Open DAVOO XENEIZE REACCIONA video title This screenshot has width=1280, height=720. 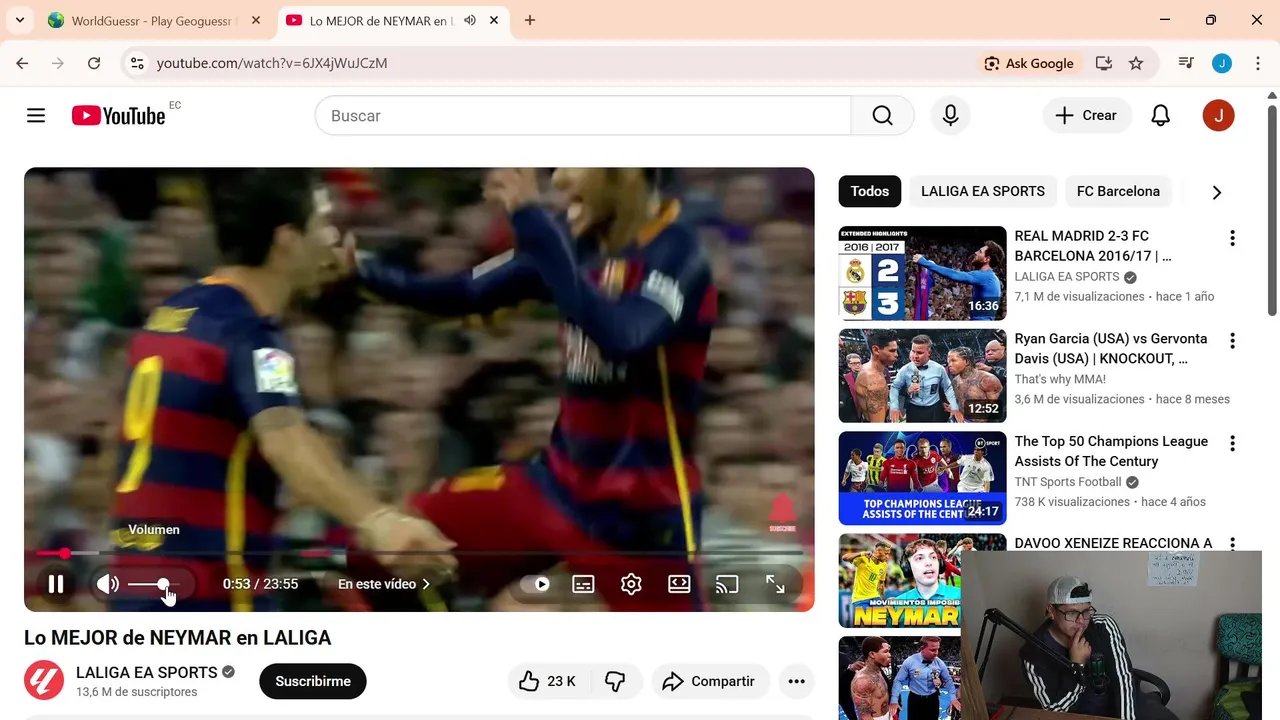click(1113, 543)
